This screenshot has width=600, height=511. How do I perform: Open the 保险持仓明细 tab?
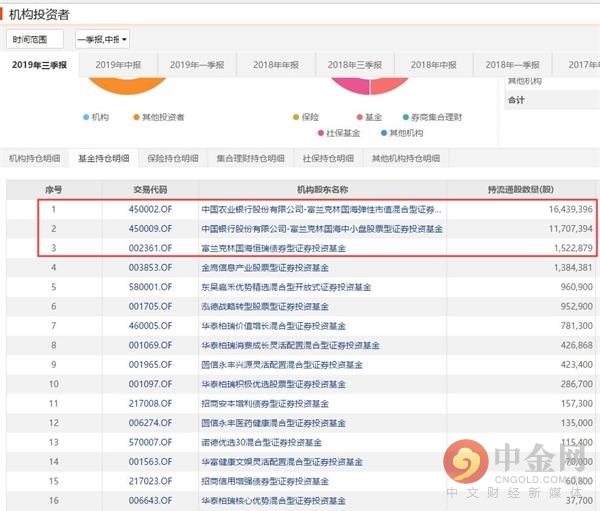[x=173, y=158]
